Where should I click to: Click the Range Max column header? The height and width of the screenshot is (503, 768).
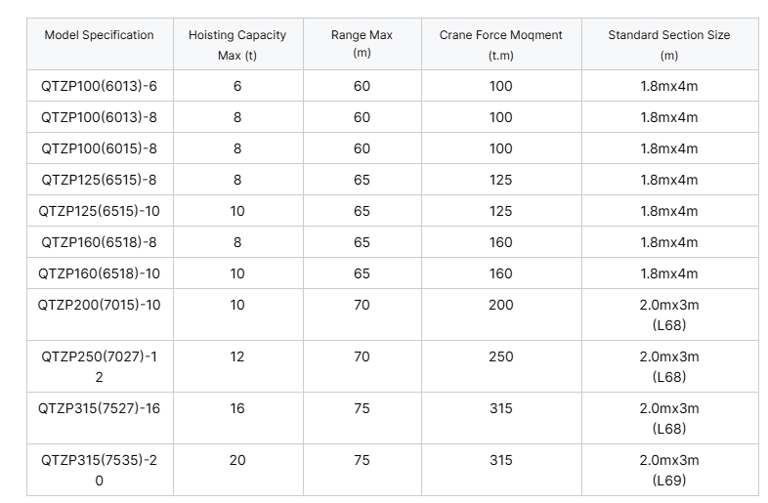click(362, 44)
